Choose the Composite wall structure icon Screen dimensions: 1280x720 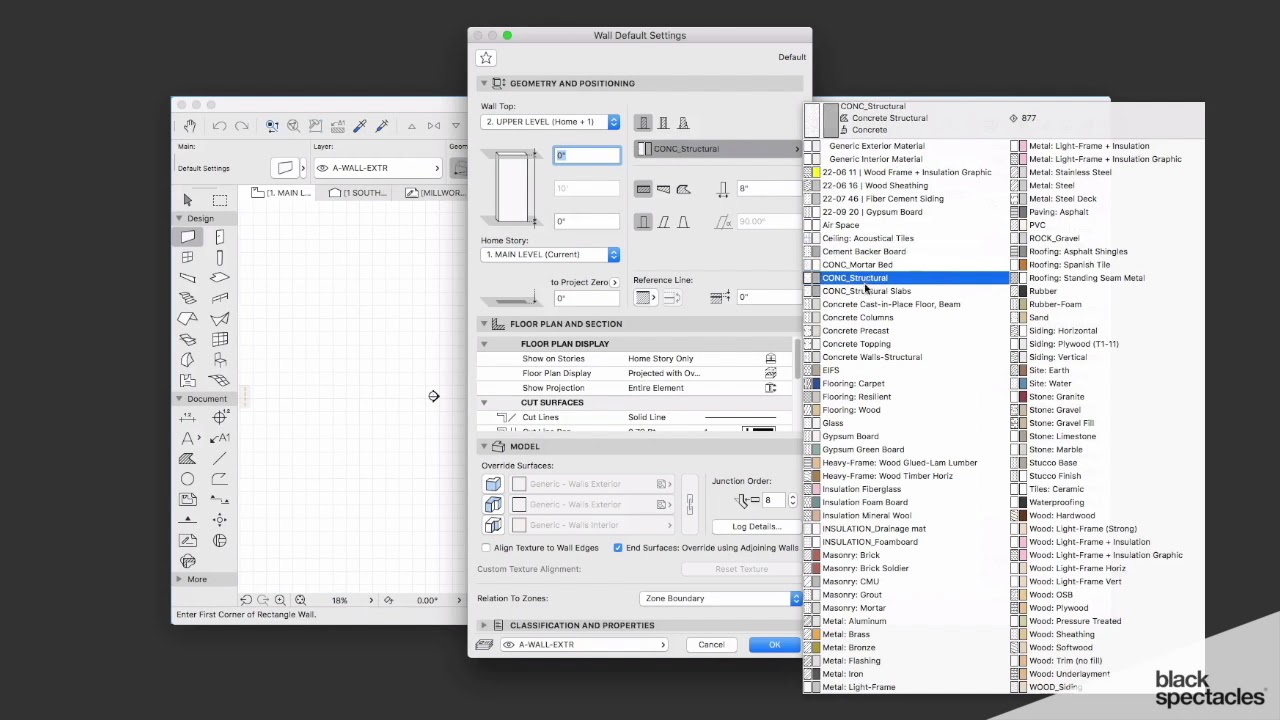(x=663, y=123)
